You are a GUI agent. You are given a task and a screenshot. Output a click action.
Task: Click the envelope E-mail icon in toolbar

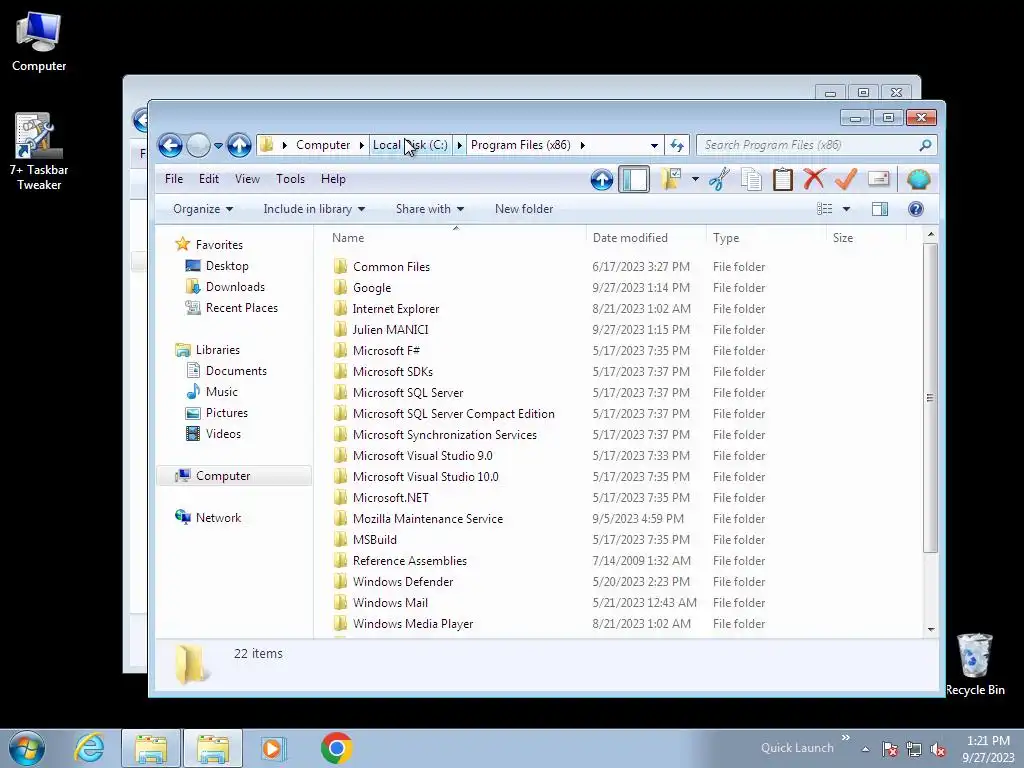(x=879, y=179)
